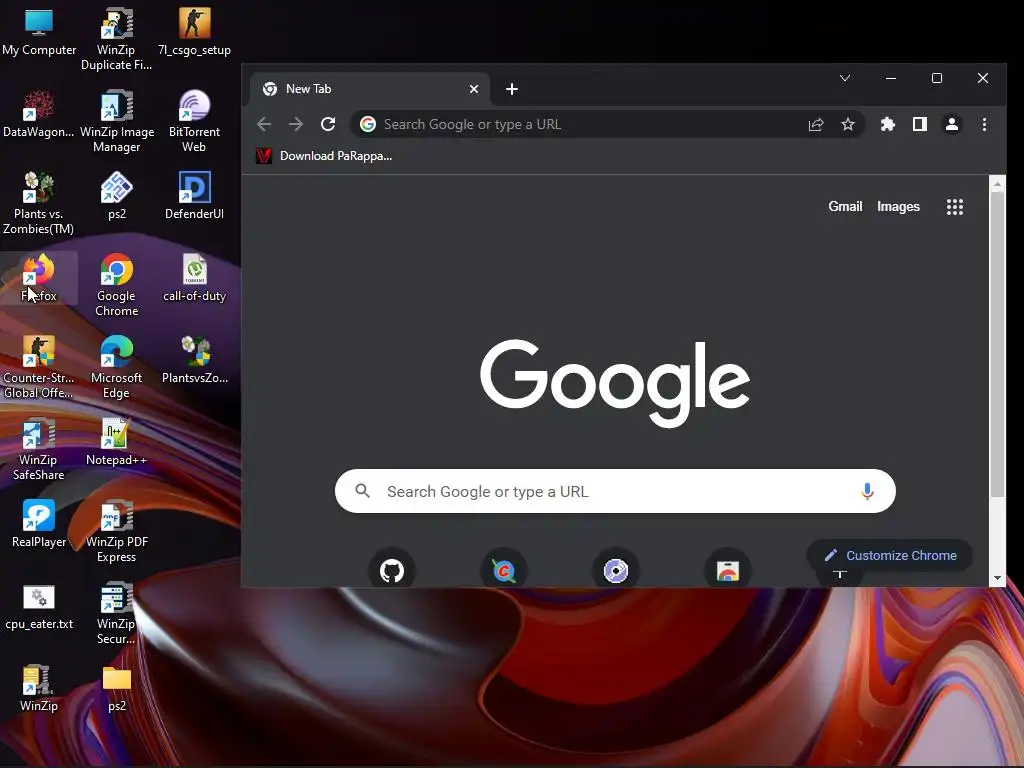Viewport: 1024px width, 768px height.
Task: Maximize the Chrome window
Action: click(x=936, y=78)
